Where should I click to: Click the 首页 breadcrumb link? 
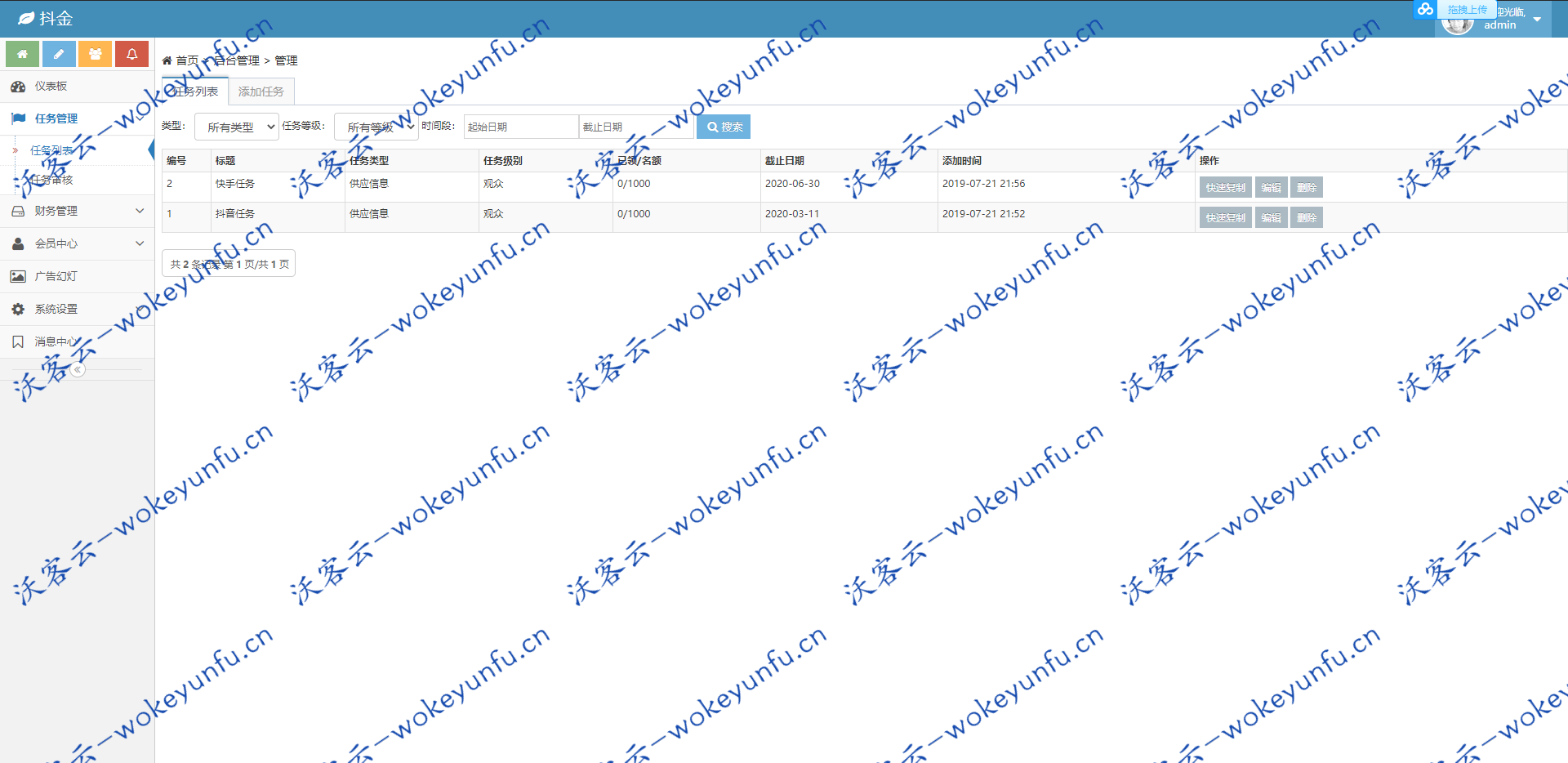[187, 60]
